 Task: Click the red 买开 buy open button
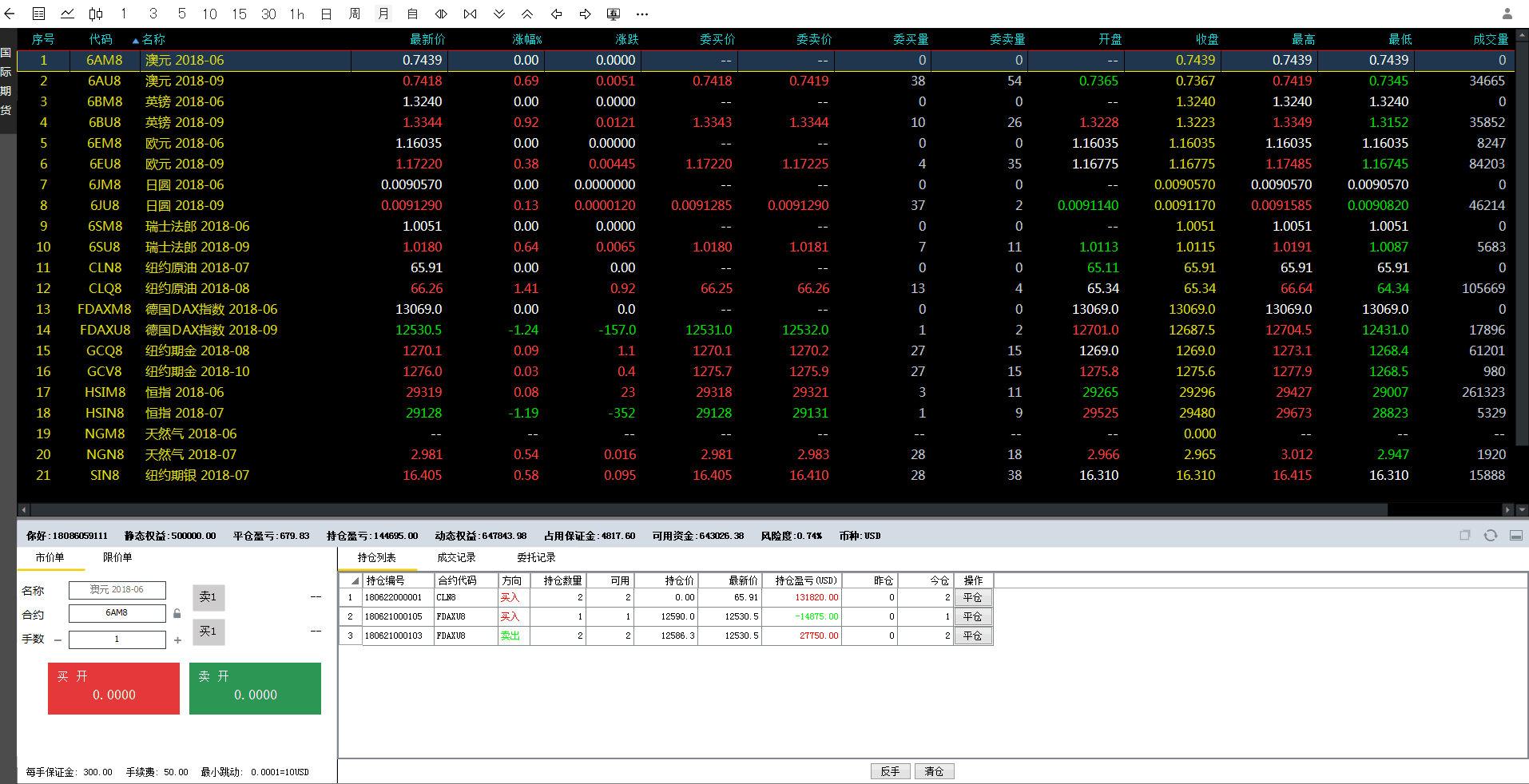[x=113, y=688]
